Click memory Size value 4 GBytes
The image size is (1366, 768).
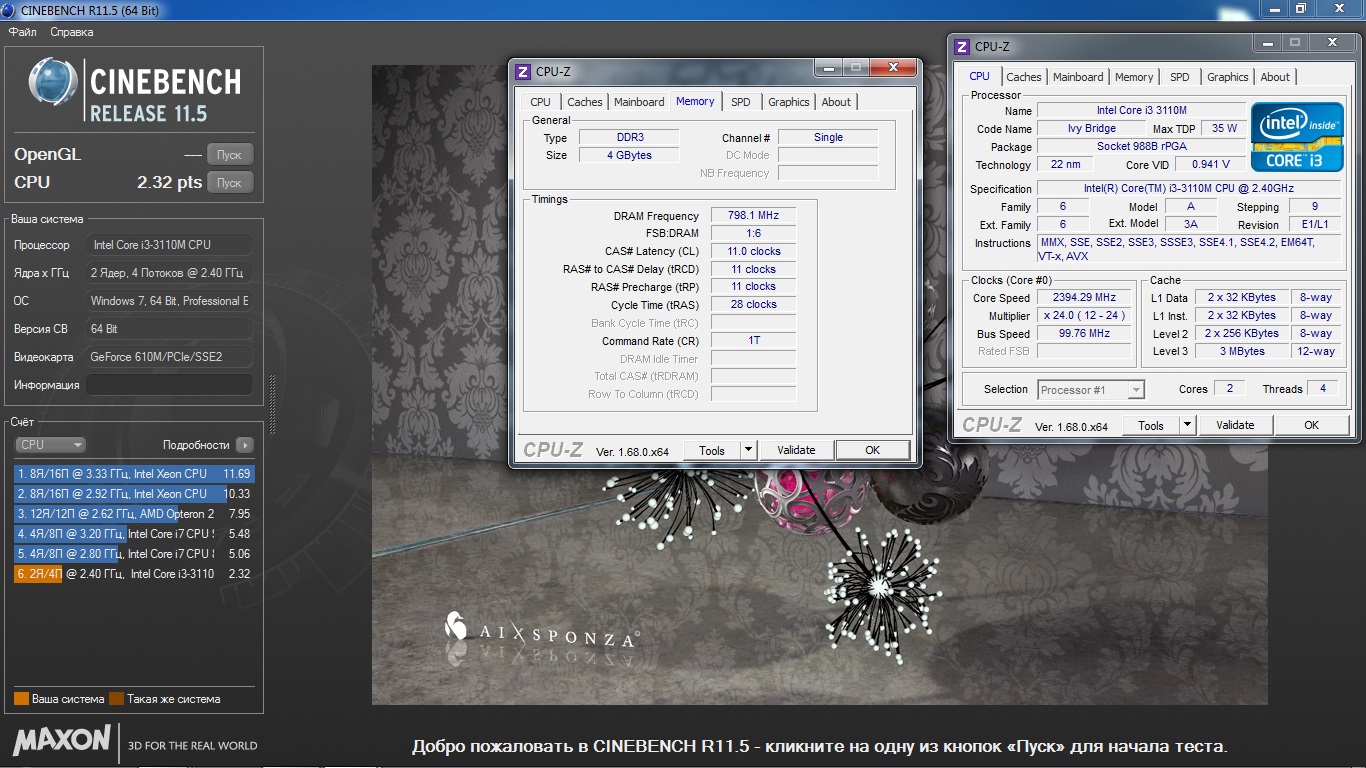tap(630, 155)
